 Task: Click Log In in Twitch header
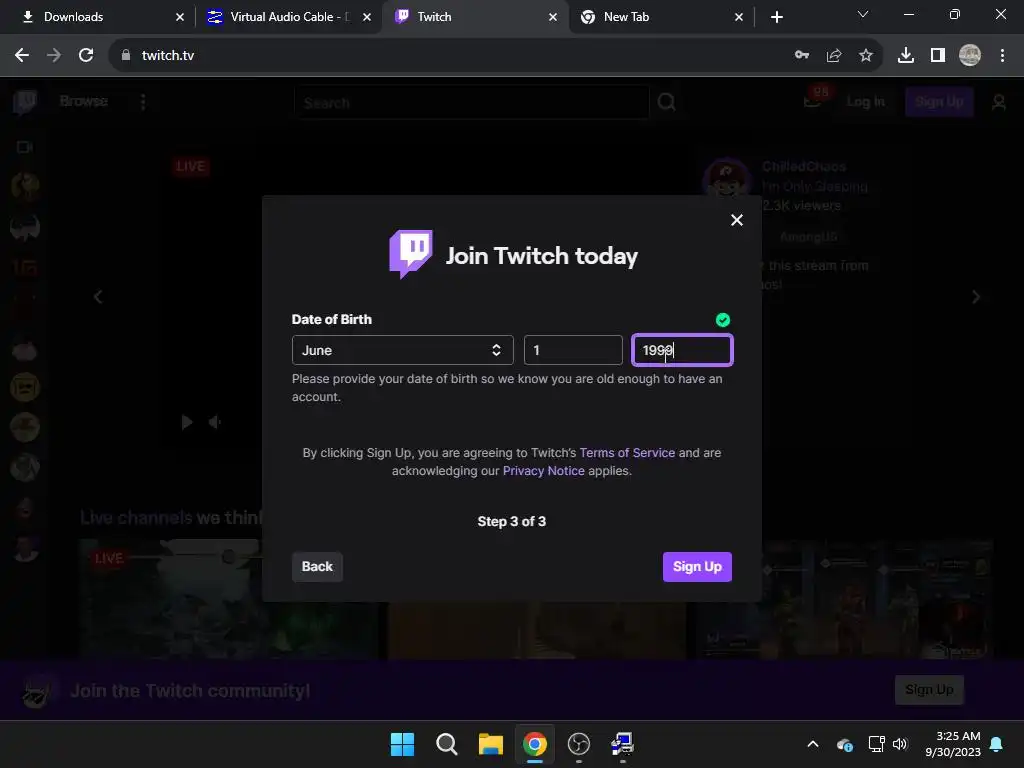tap(865, 102)
